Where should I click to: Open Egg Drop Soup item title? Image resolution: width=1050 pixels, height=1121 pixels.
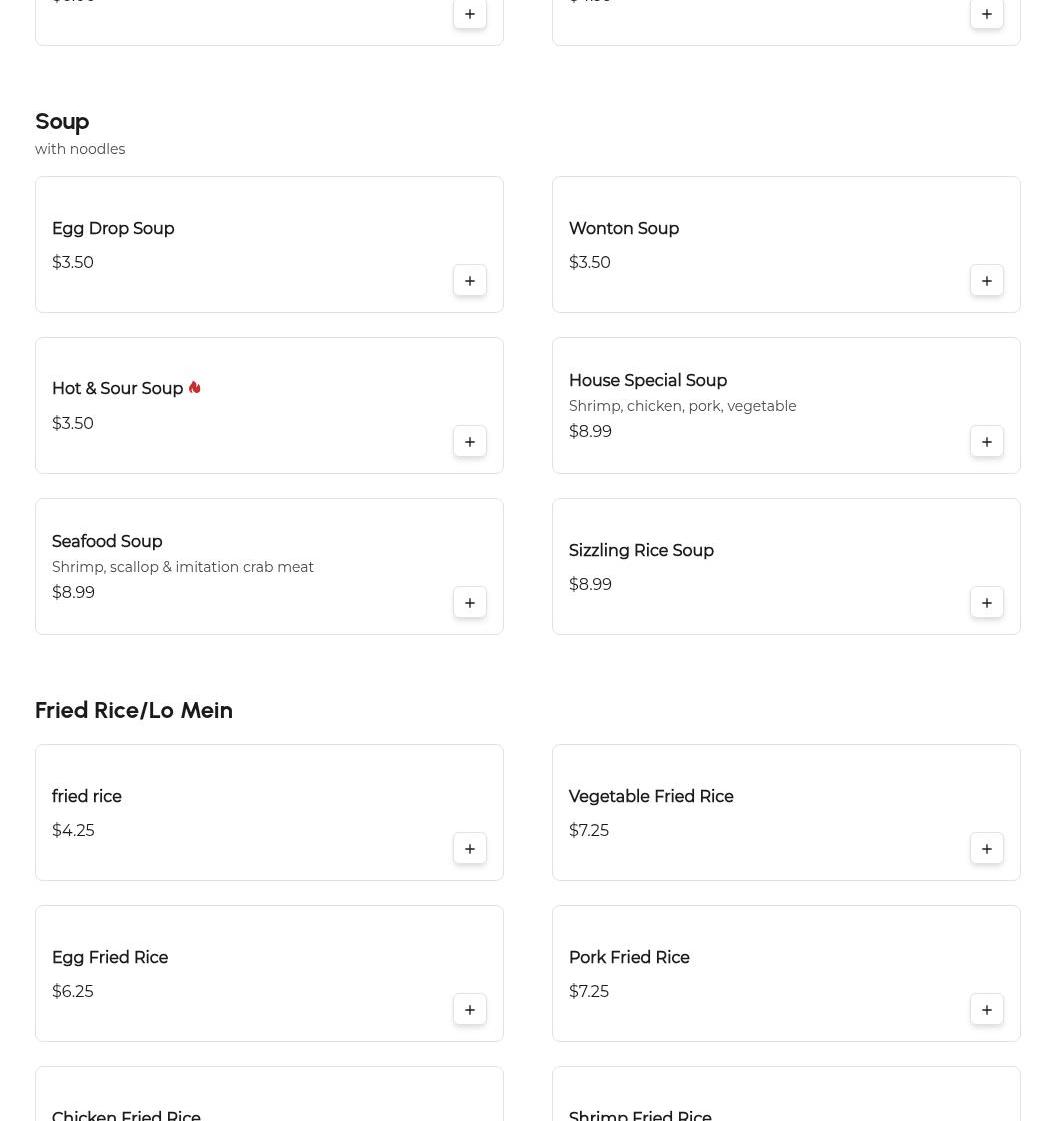point(113,229)
